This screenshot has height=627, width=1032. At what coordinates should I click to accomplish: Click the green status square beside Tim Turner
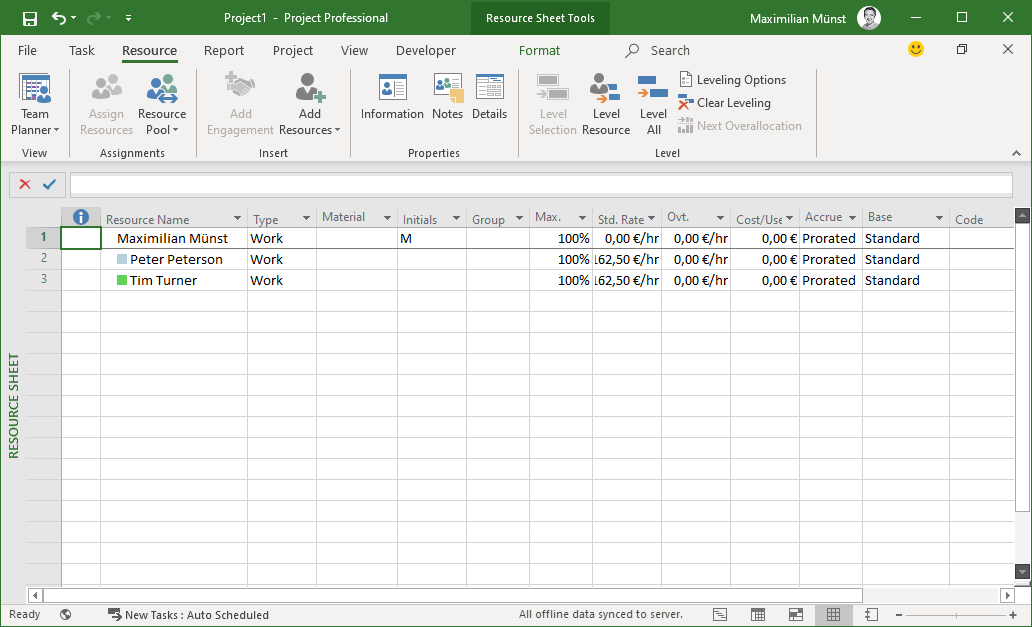122,280
